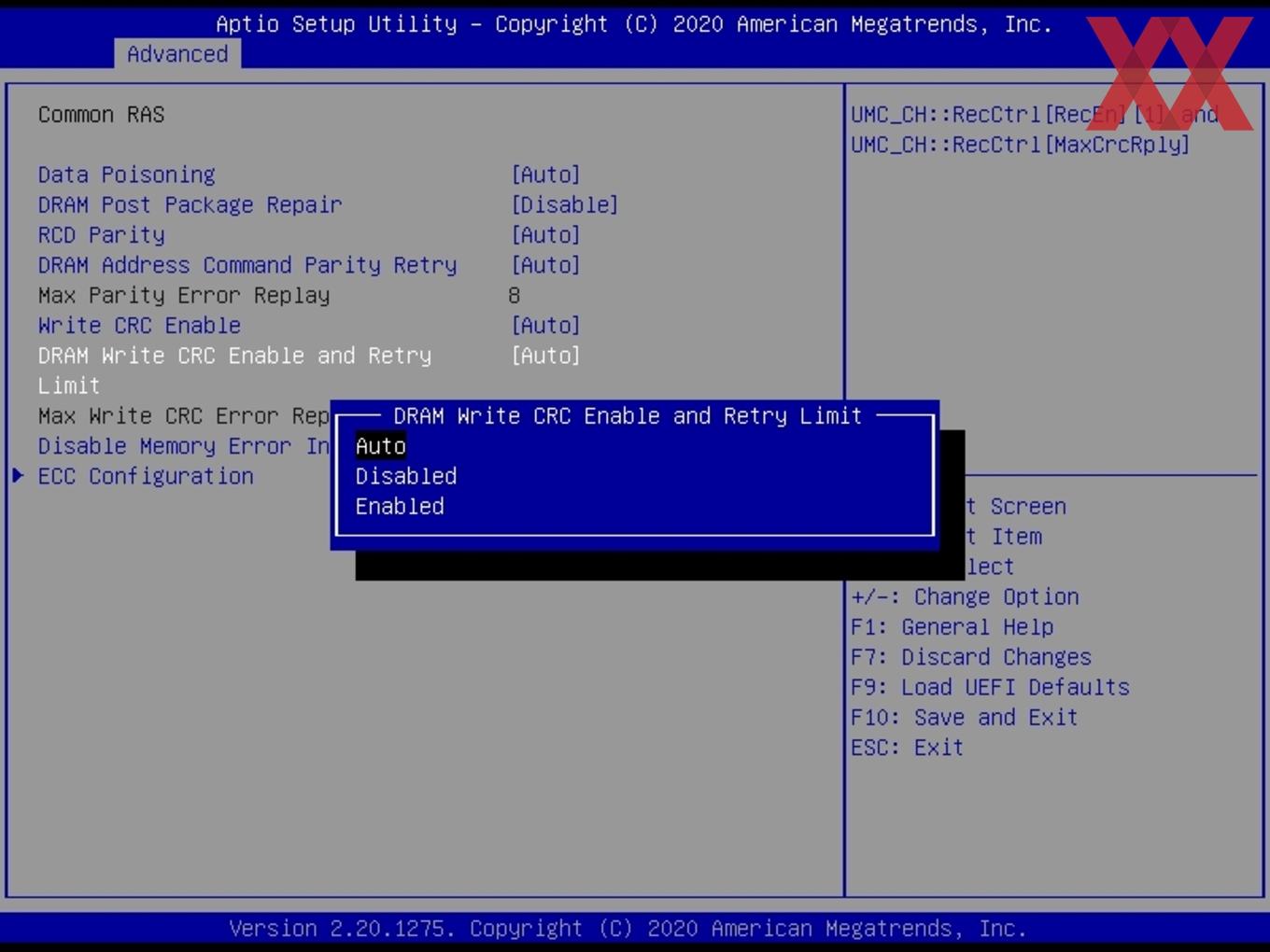The width and height of the screenshot is (1270, 952).
Task: Open the Write CRC Enable [Auto] value
Action: 545,325
